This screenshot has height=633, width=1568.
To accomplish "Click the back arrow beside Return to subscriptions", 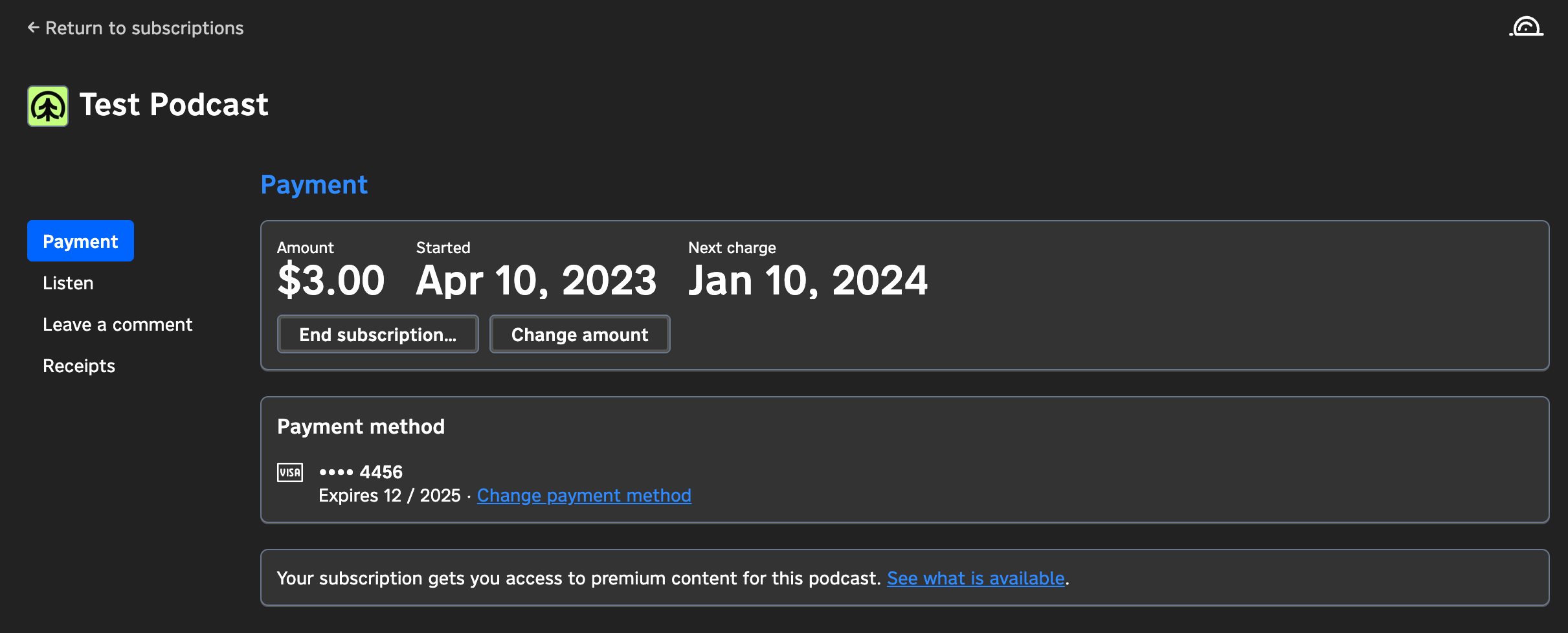I will pyautogui.click(x=32, y=27).
